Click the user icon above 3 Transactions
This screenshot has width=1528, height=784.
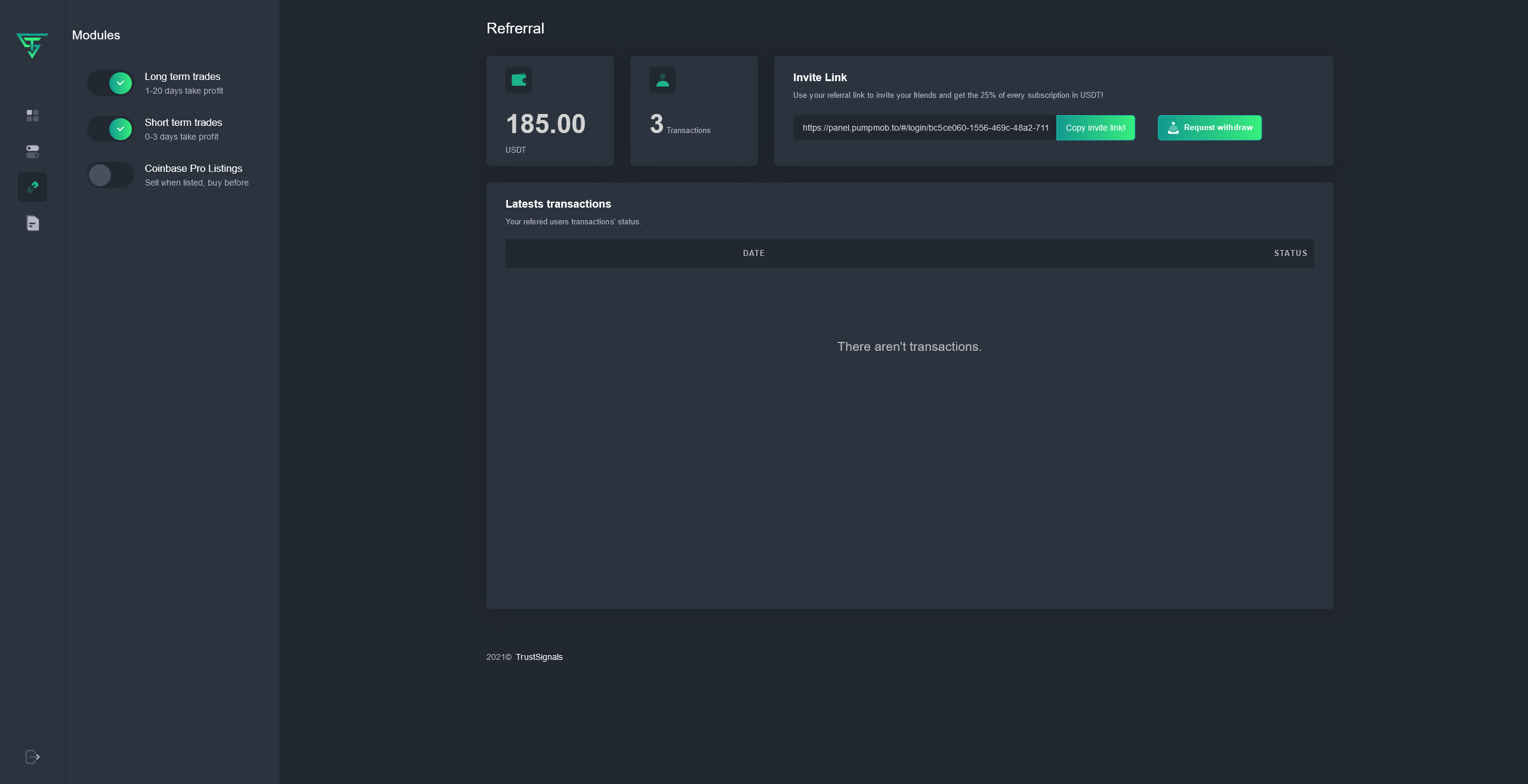tap(663, 80)
